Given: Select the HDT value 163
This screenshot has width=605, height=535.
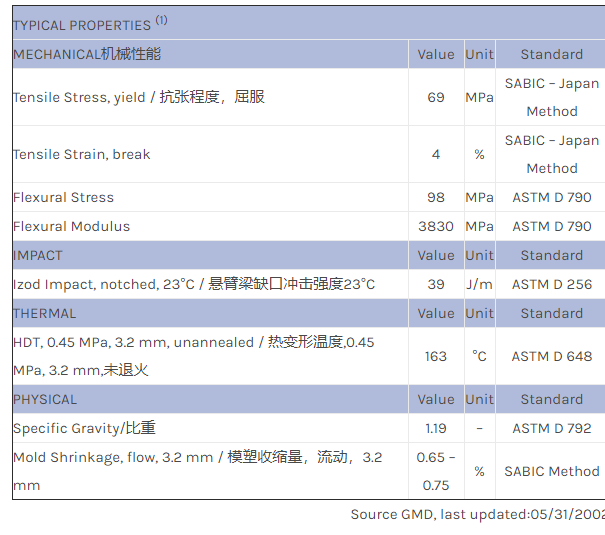Looking at the screenshot, I should (x=435, y=356).
